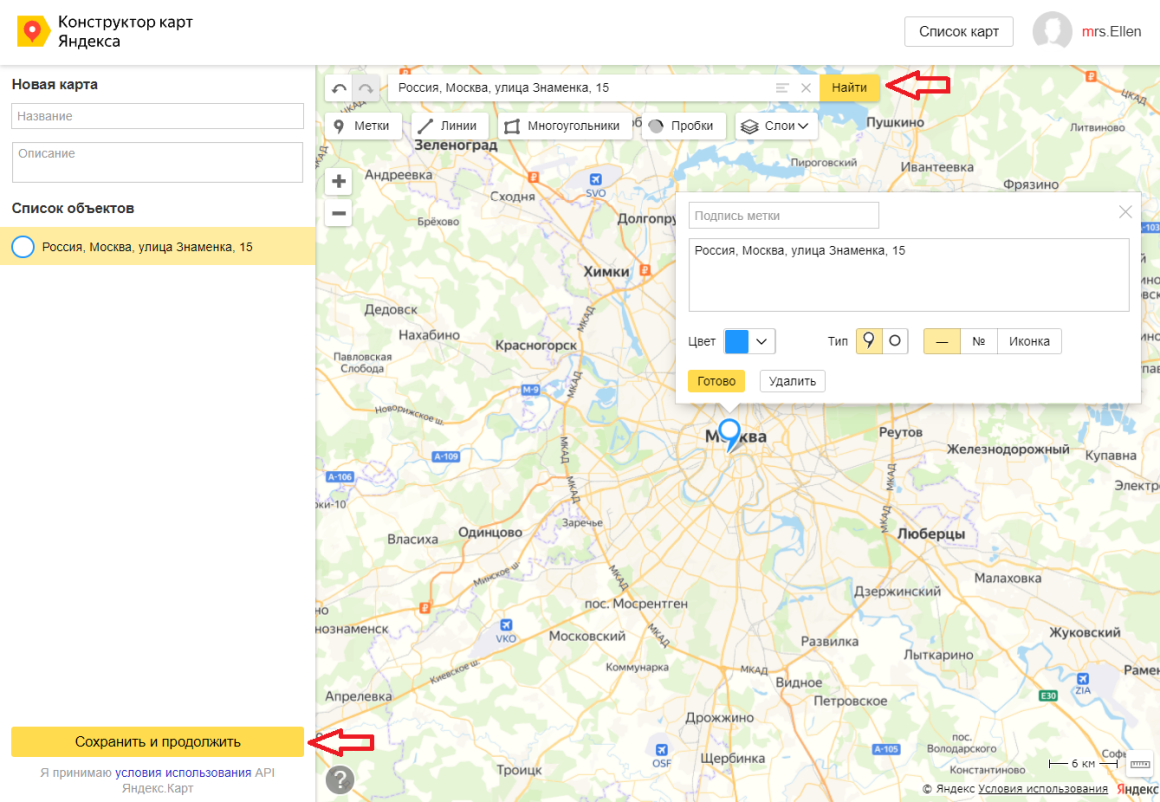
Task: Select the № numbered marker option
Action: click(x=979, y=341)
